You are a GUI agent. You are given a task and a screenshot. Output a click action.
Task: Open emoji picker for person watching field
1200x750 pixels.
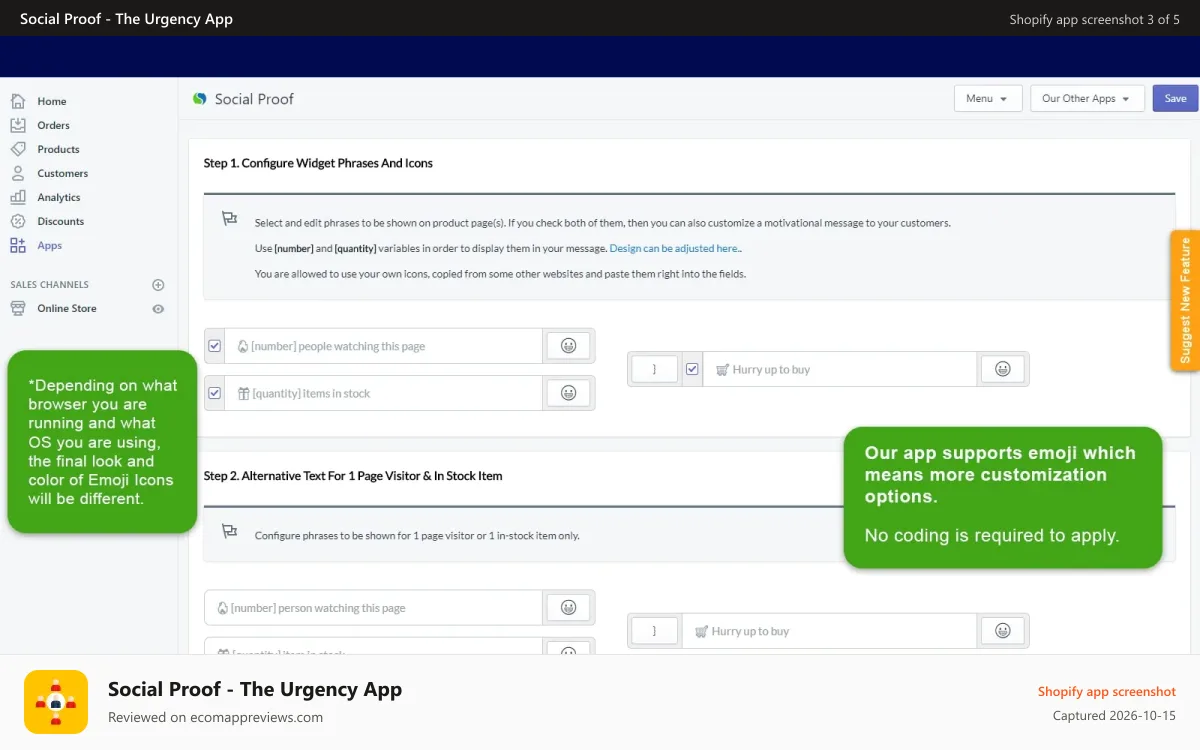(568, 607)
